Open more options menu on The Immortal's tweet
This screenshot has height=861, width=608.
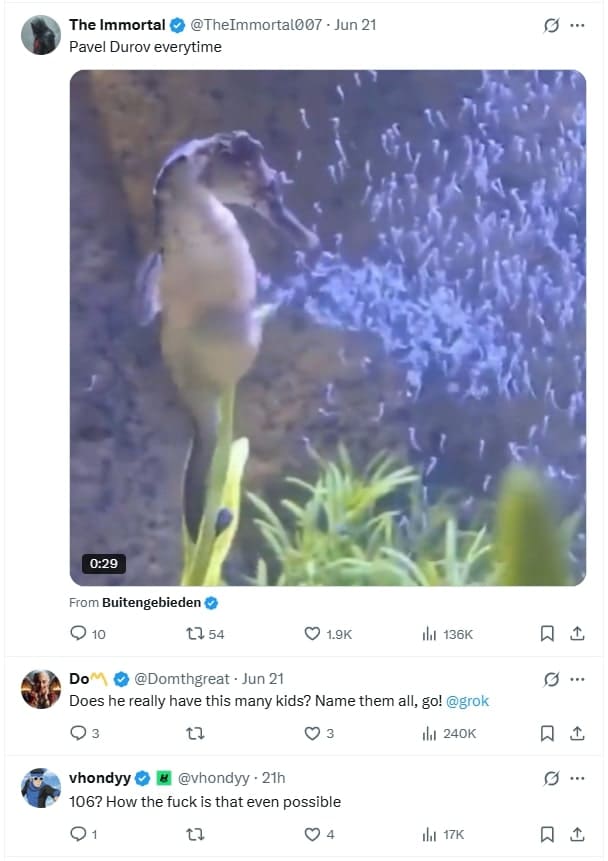(578, 25)
